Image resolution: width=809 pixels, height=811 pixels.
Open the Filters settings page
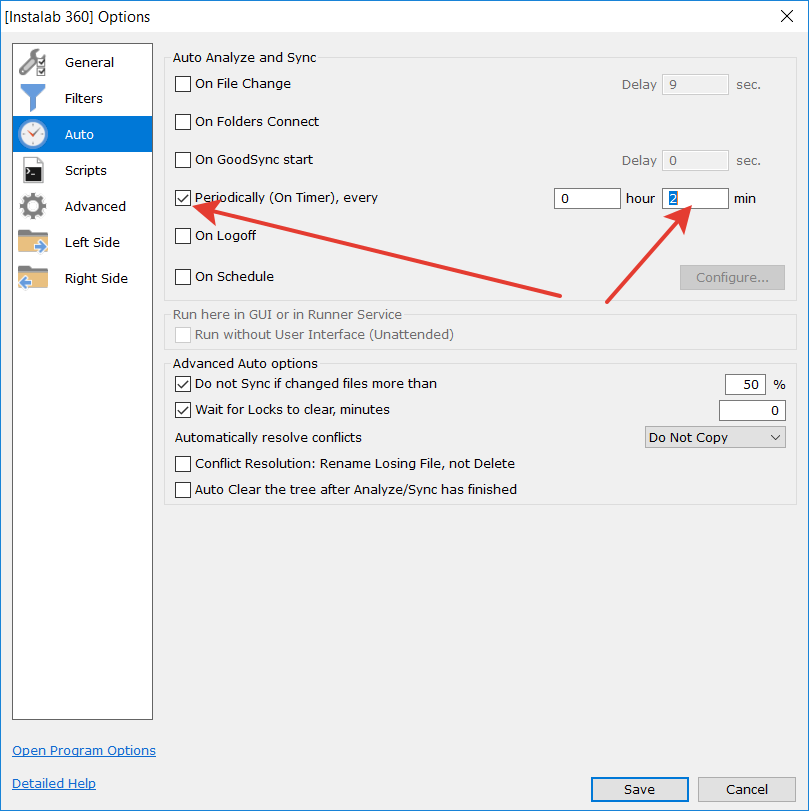click(83, 98)
